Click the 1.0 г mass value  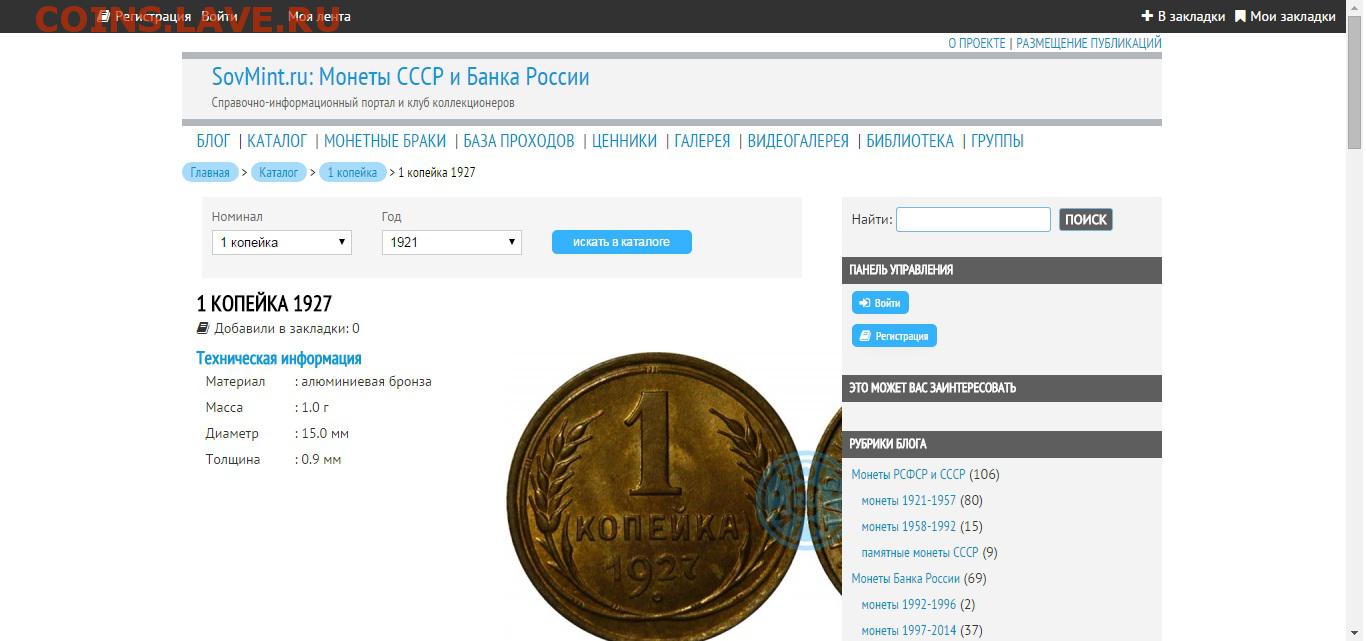[x=315, y=407]
